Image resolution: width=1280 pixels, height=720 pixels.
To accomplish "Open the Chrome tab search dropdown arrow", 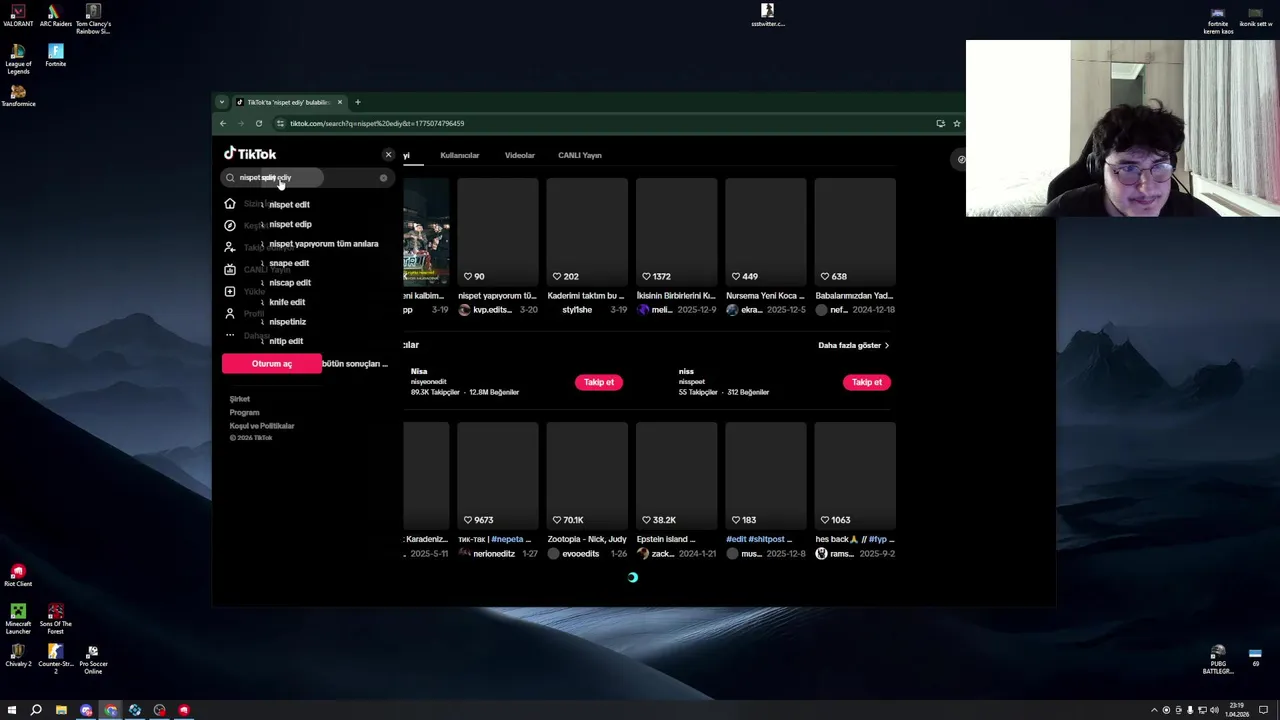I will click(222, 102).
